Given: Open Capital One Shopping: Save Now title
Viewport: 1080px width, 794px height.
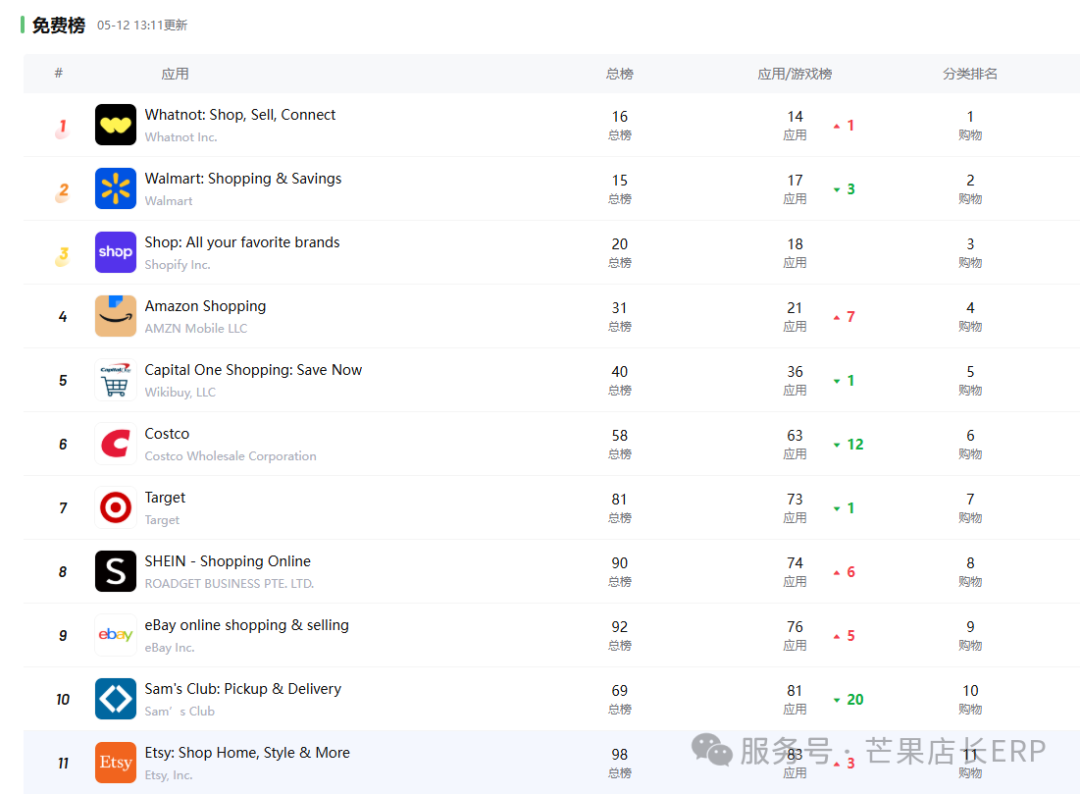Looking at the screenshot, I should tap(253, 370).
